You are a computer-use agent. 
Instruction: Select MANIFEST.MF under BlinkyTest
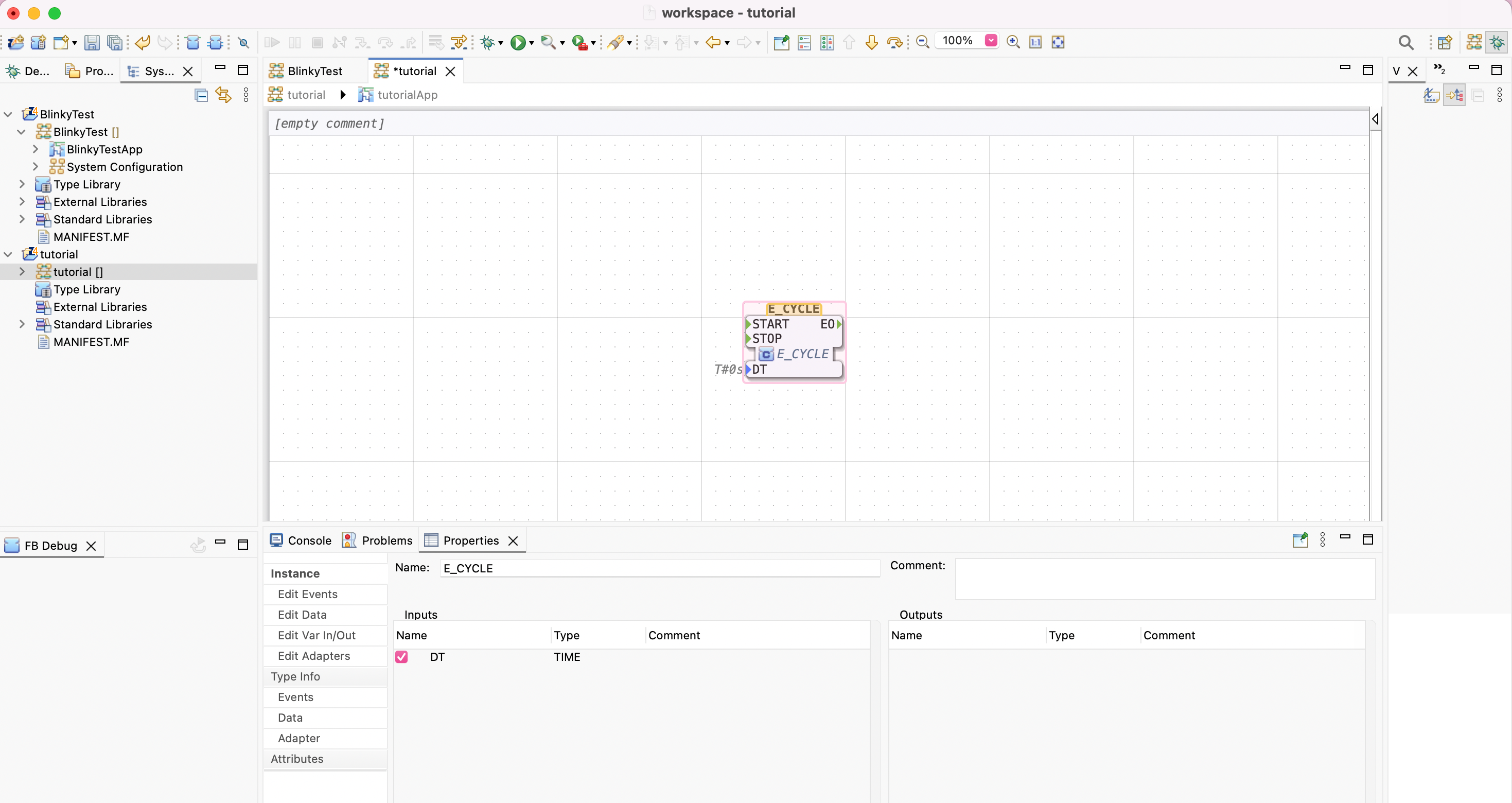pos(91,237)
